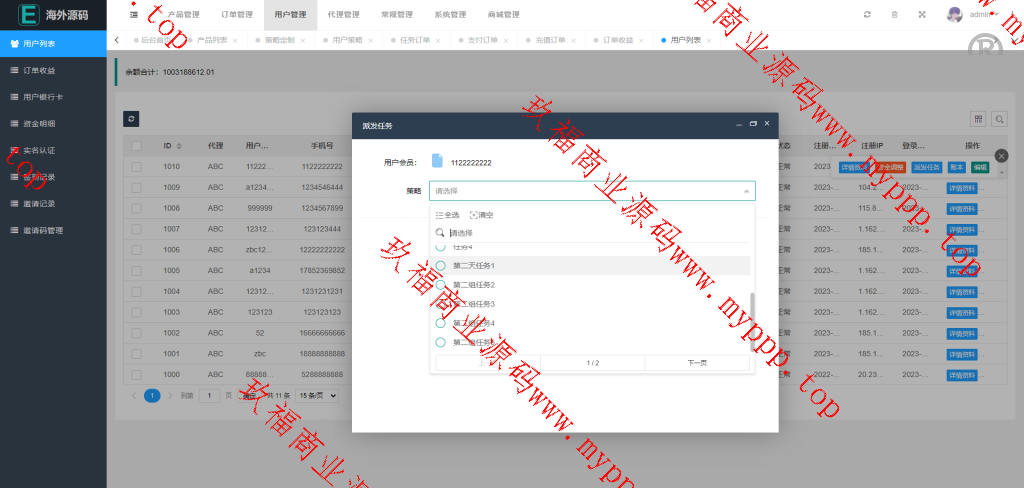
Task: Switch to the 用户策略 tab
Action: click(347, 40)
